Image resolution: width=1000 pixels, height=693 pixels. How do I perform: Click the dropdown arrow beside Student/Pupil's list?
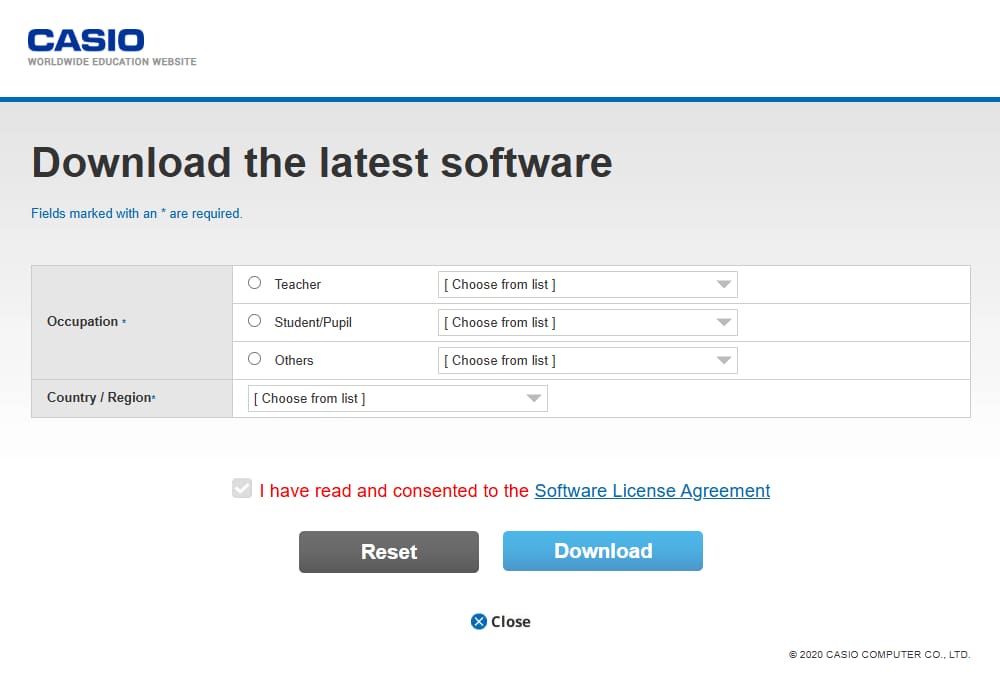[723, 322]
